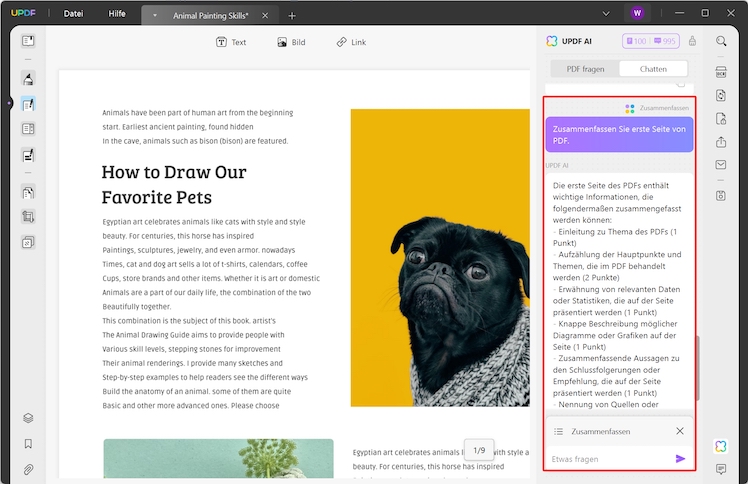This screenshot has width=748, height=484.
Task: Send the chat message with arrow
Action: [681, 459]
